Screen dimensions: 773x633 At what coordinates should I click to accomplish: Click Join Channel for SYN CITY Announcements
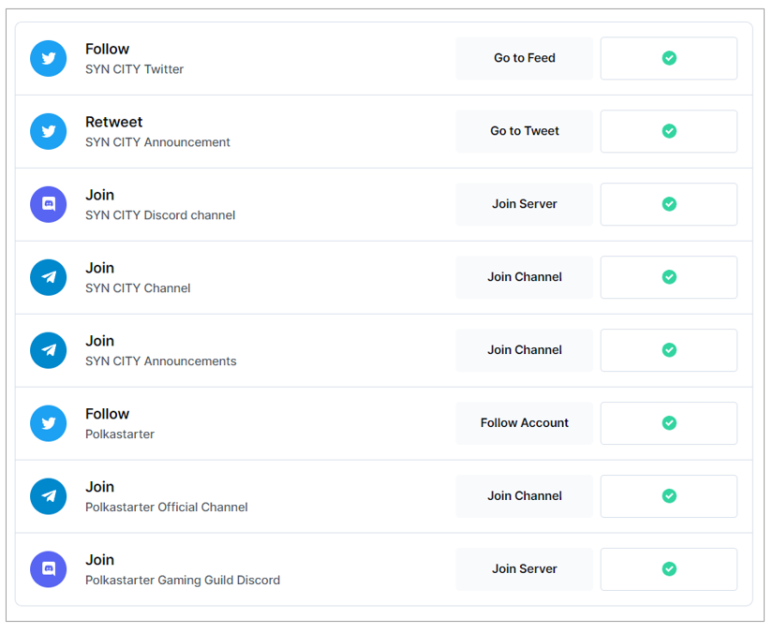(x=525, y=350)
